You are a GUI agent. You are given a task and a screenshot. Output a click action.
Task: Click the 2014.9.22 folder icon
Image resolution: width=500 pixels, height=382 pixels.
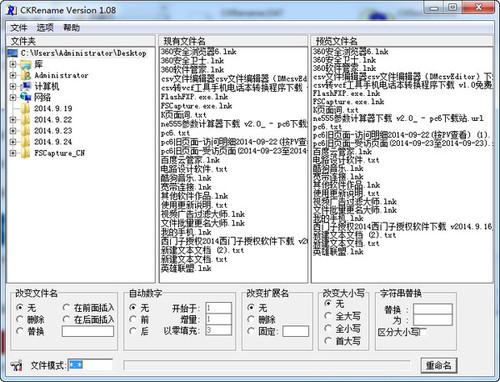coord(26,120)
